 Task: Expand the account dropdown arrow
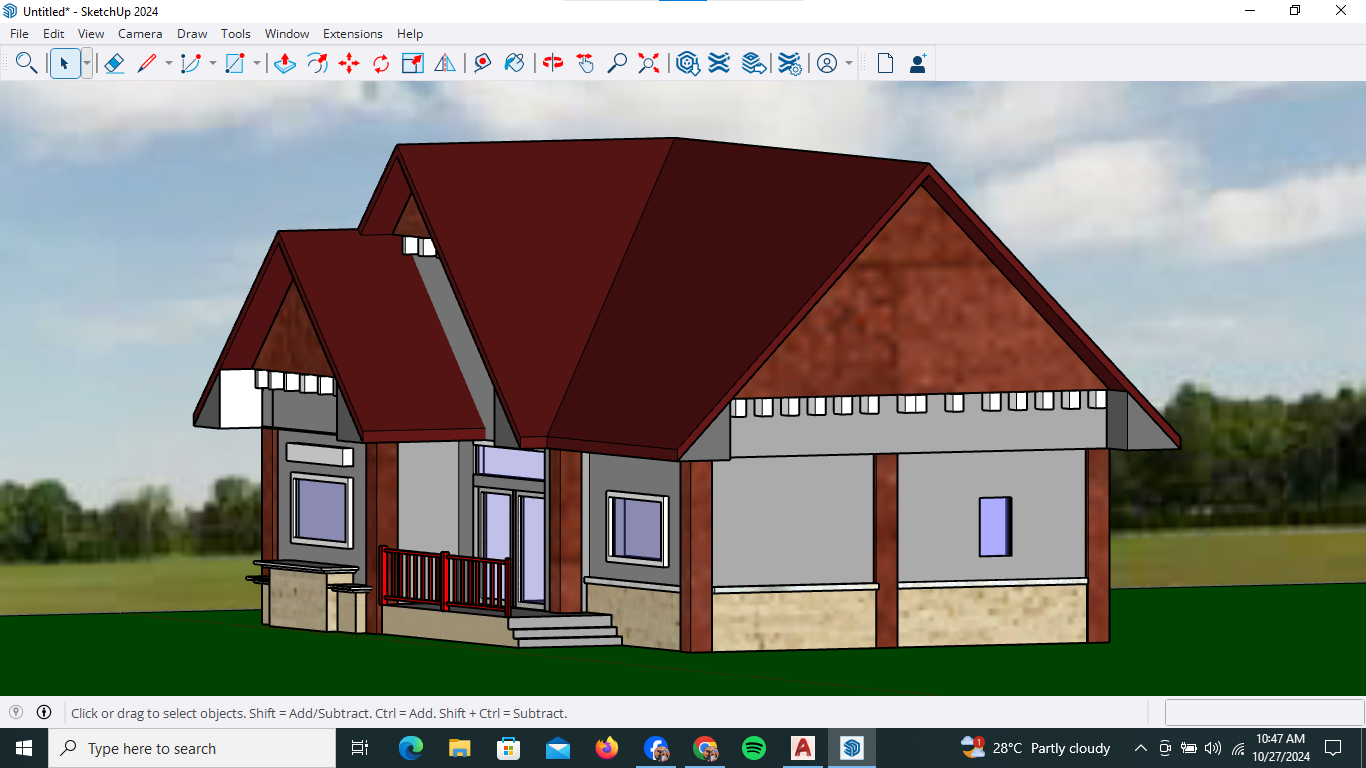click(x=849, y=63)
